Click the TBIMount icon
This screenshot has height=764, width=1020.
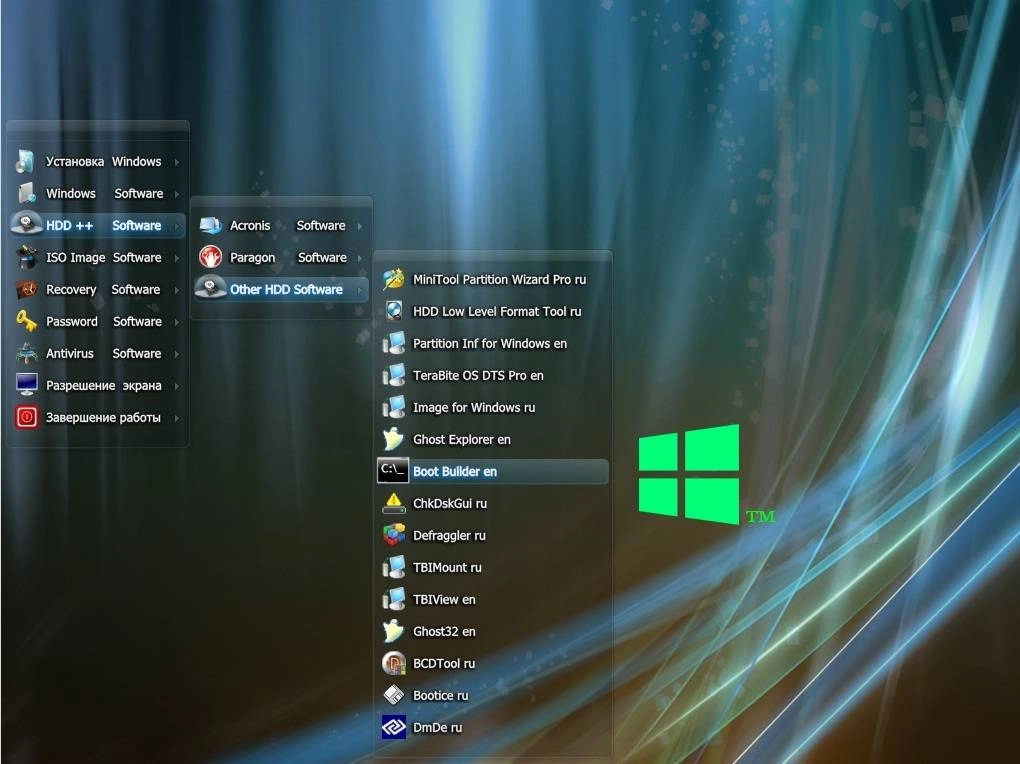pos(394,567)
